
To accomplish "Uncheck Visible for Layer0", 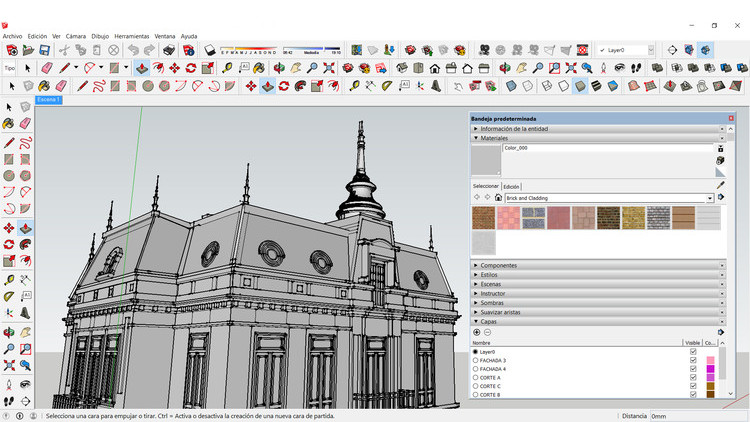I will (693, 352).
